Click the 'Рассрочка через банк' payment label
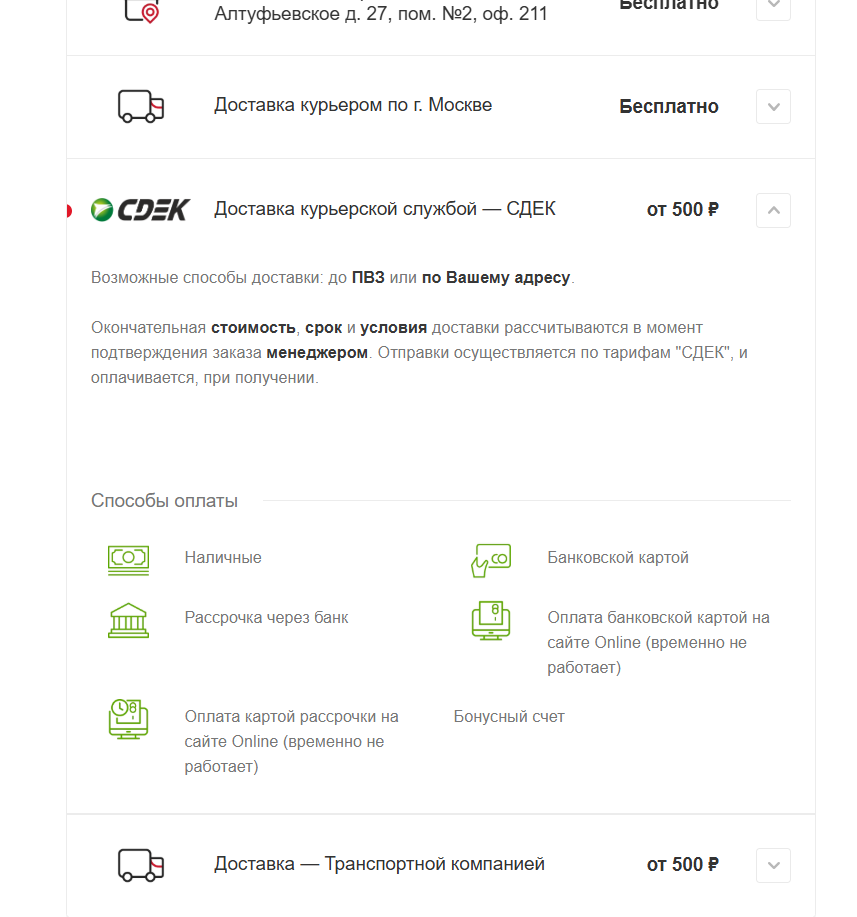The height and width of the screenshot is (917, 857). [266, 618]
